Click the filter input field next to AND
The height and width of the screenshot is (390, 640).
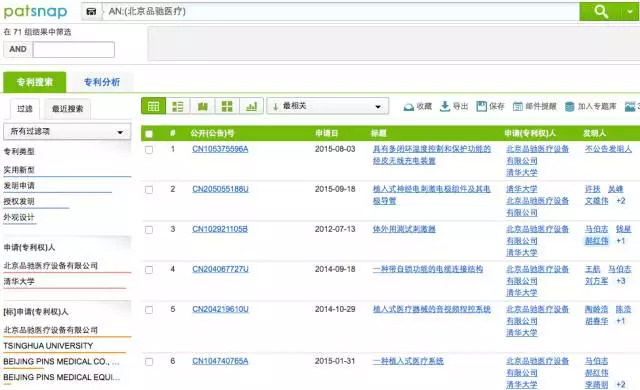point(73,49)
